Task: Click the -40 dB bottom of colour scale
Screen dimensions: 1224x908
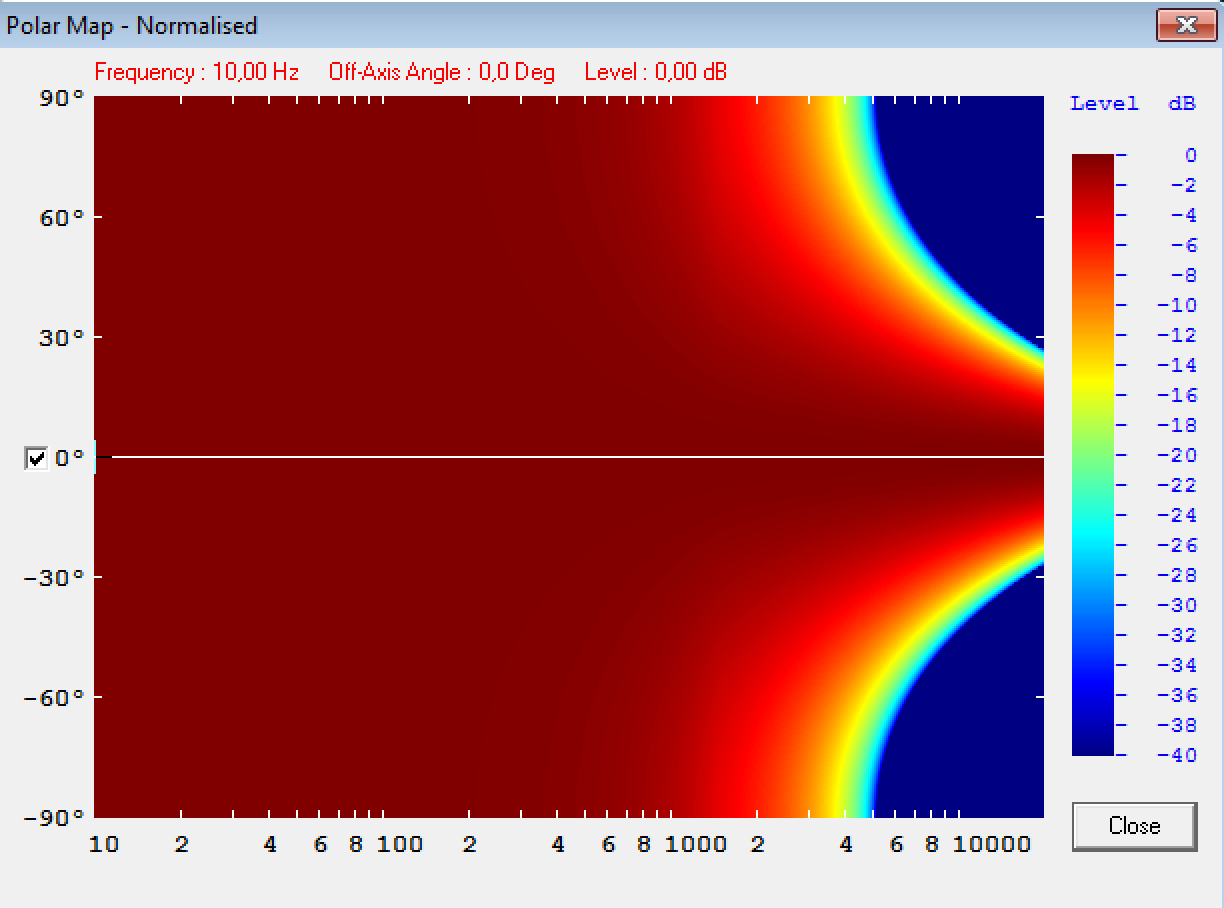Action: pyautogui.click(x=1092, y=752)
